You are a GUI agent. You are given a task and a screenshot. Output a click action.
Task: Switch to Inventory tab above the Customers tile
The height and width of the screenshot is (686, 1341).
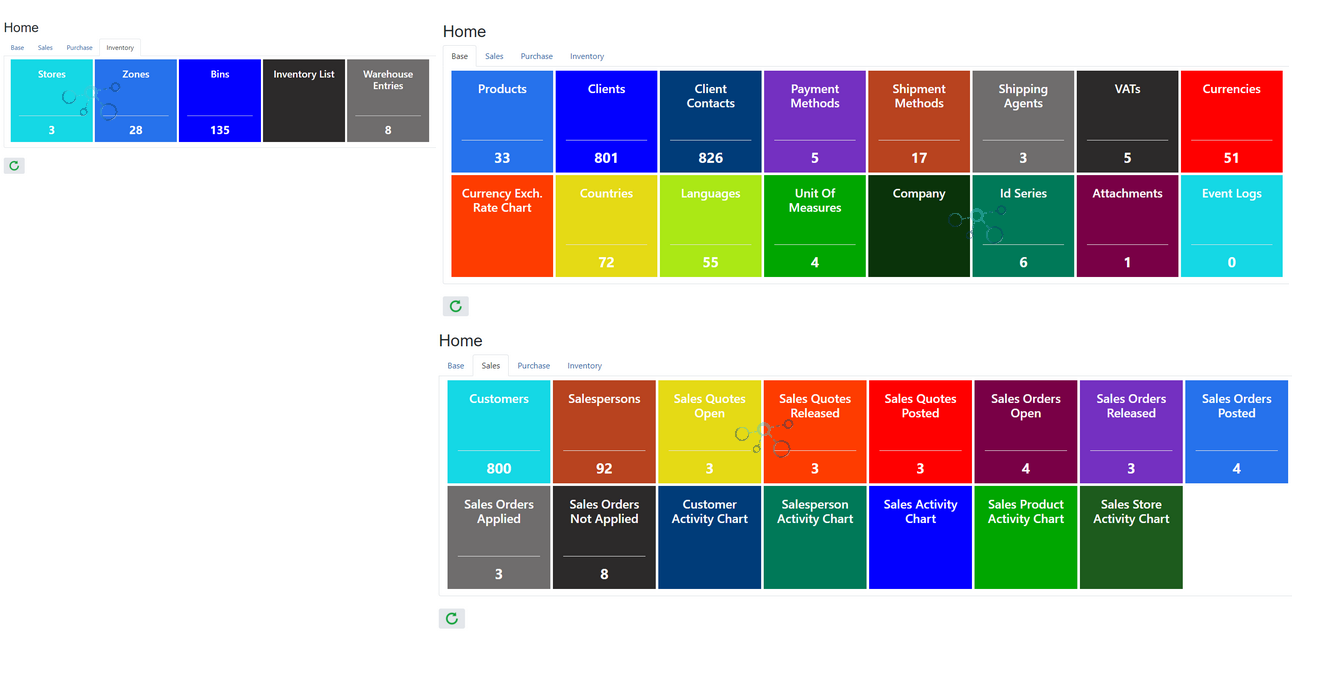click(584, 366)
